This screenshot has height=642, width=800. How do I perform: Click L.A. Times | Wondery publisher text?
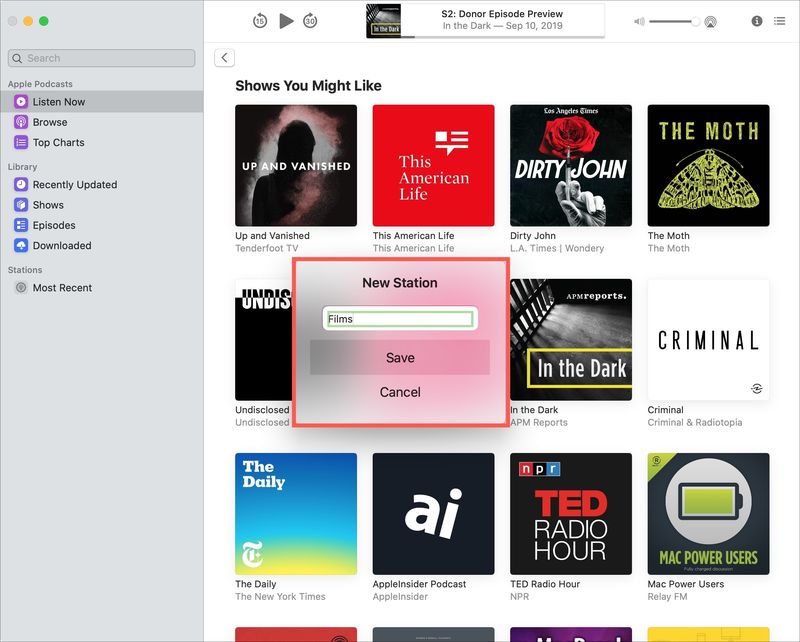557,249
